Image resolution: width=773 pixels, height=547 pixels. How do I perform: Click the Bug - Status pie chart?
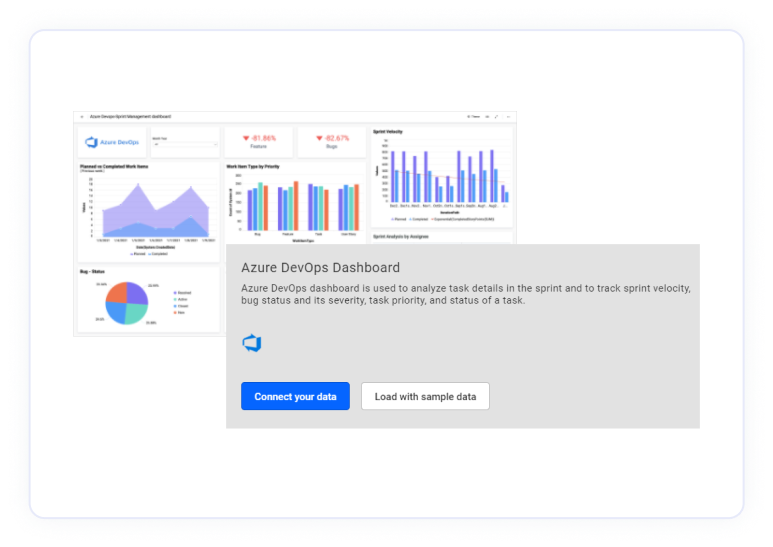(127, 303)
